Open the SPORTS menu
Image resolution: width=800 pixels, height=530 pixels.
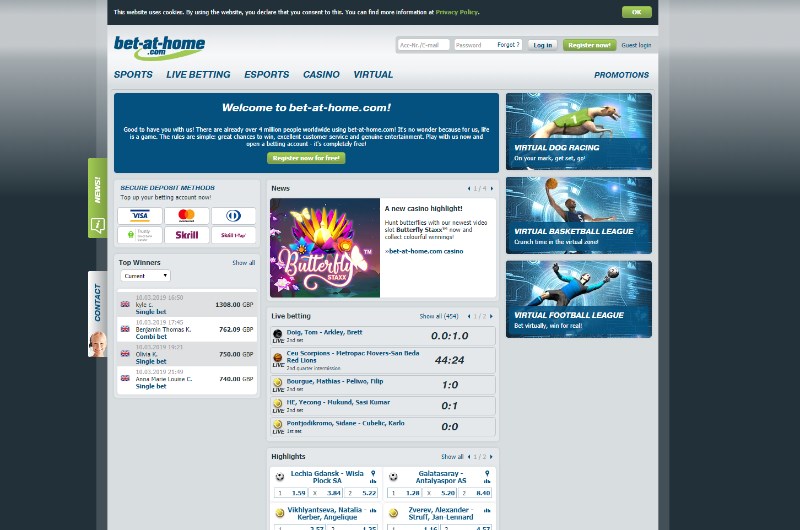tap(133, 74)
